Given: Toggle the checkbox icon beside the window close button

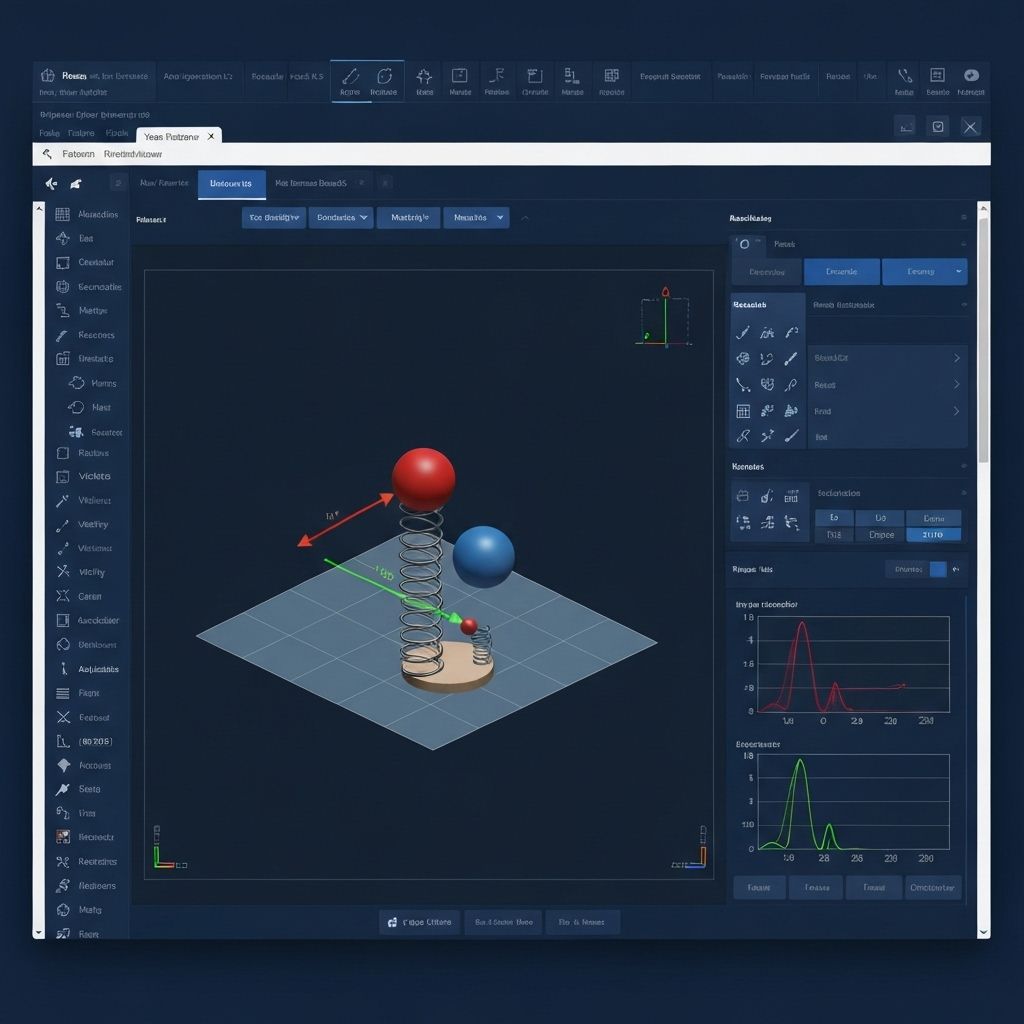Looking at the screenshot, I should coord(937,126).
